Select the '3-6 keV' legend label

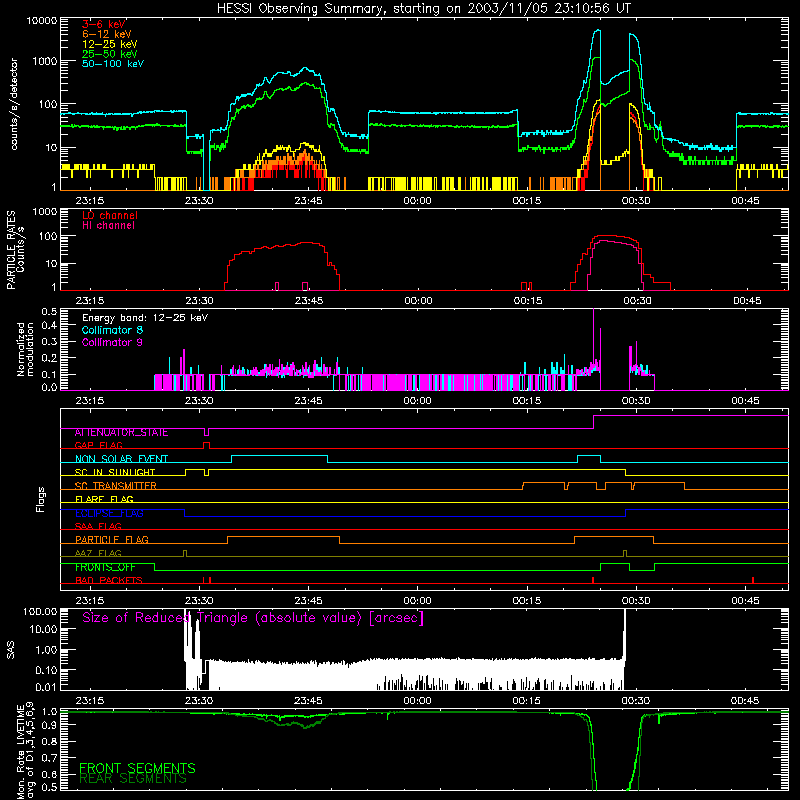coord(104,24)
